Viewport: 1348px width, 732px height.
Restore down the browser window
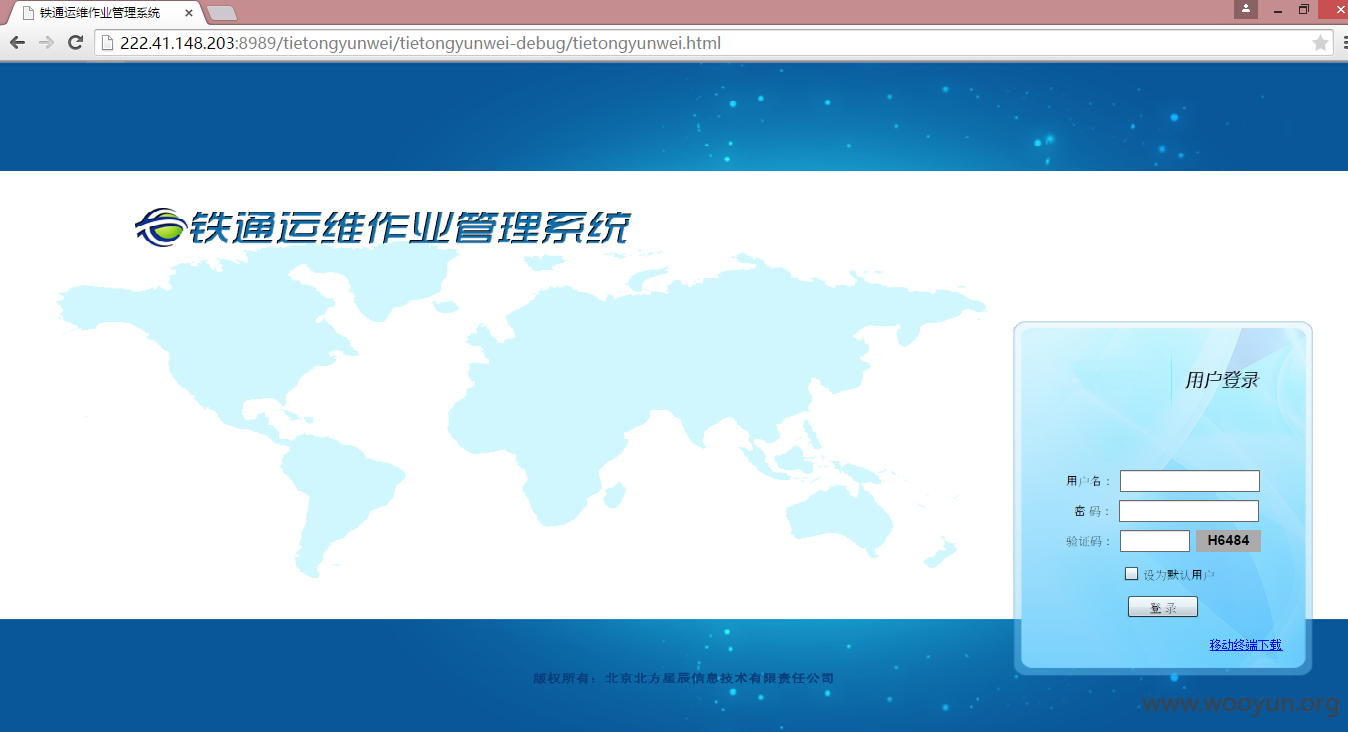(1304, 9)
